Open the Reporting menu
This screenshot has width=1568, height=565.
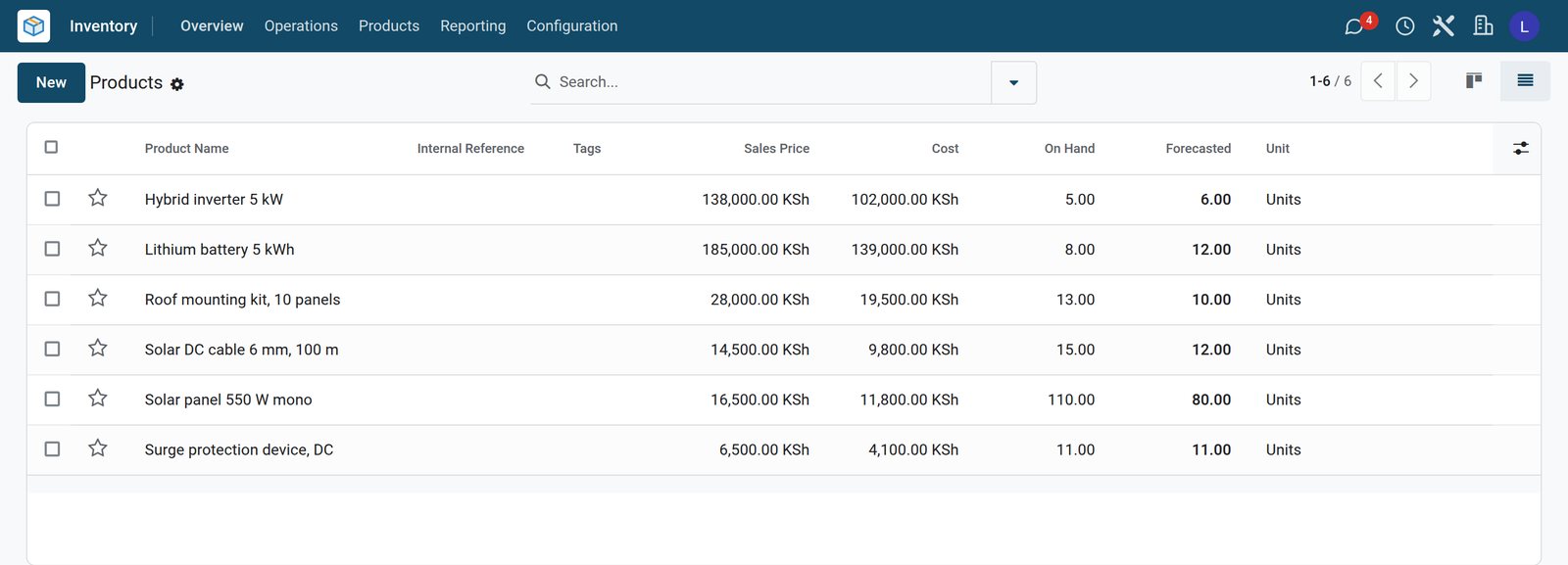pyautogui.click(x=473, y=26)
